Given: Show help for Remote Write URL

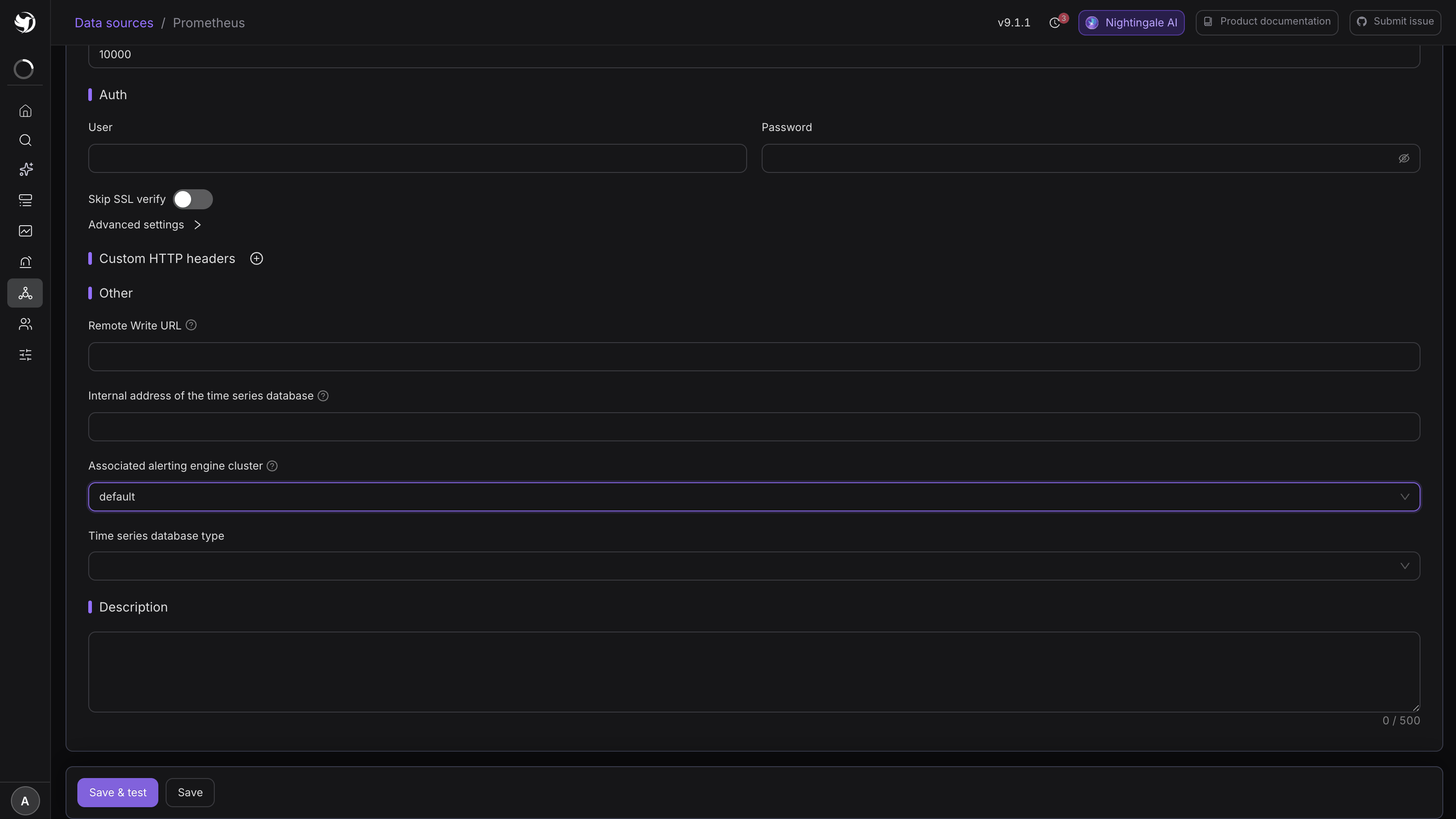Looking at the screenshot, I should point(191,325).
